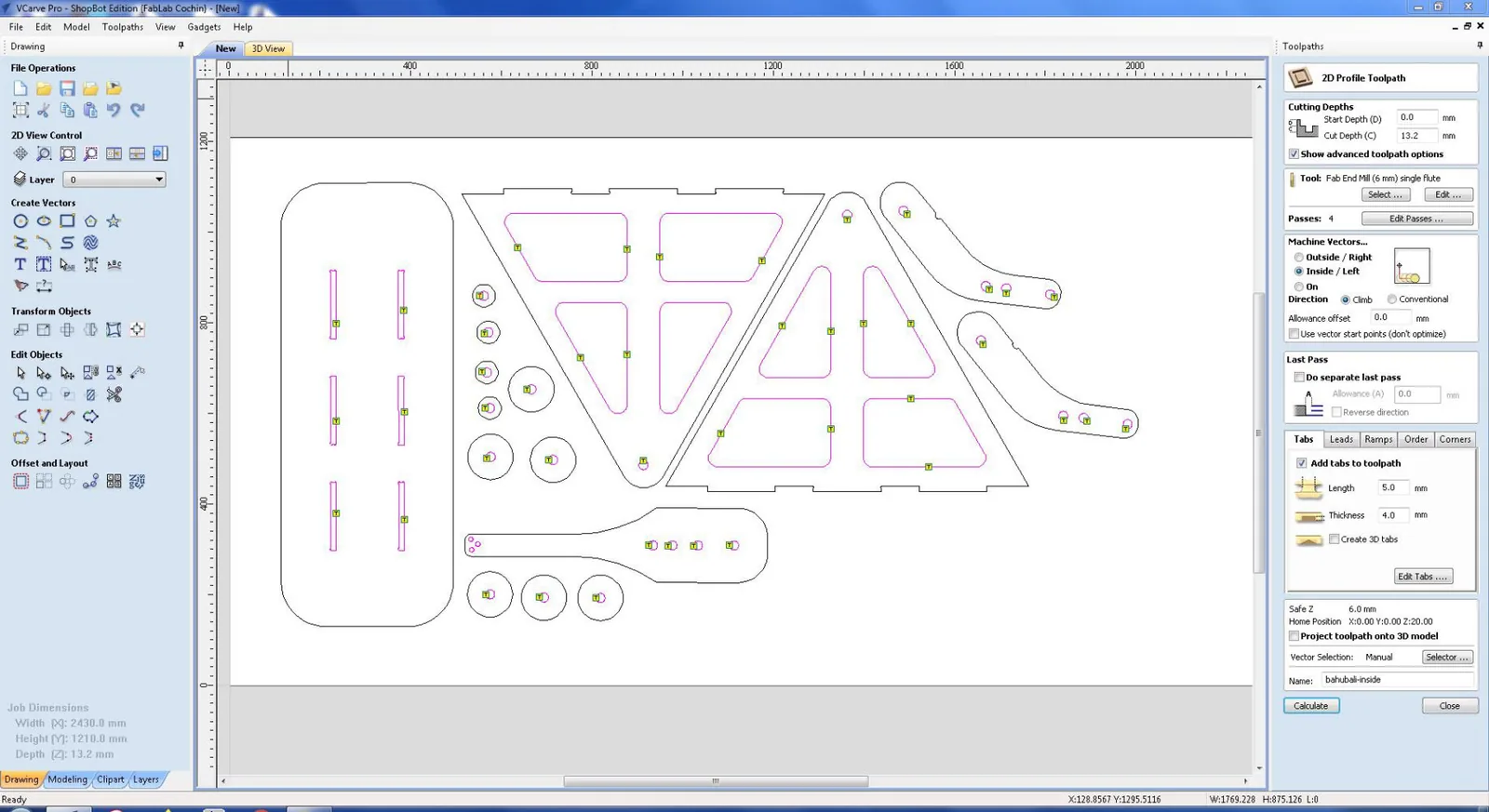Select the Draw Polygon tool

(90, 221)
